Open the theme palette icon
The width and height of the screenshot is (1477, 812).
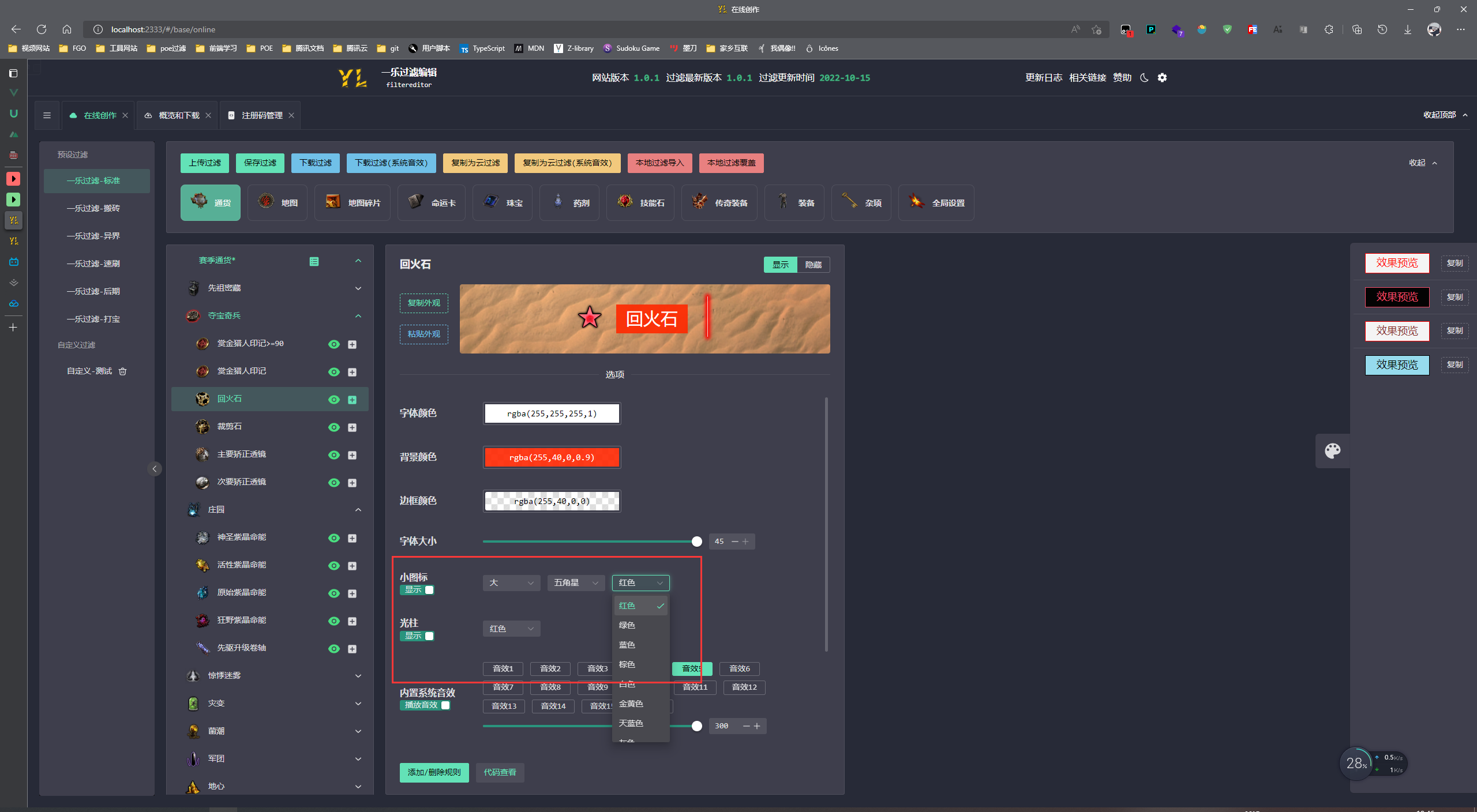tap(1332, 451)
